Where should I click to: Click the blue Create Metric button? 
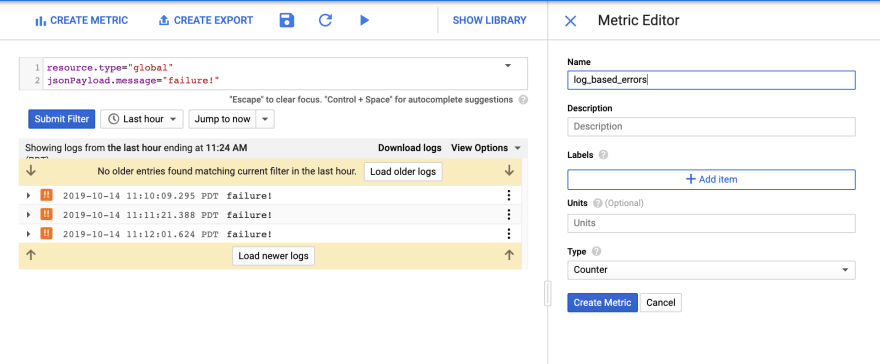click(x=602, y=302)
